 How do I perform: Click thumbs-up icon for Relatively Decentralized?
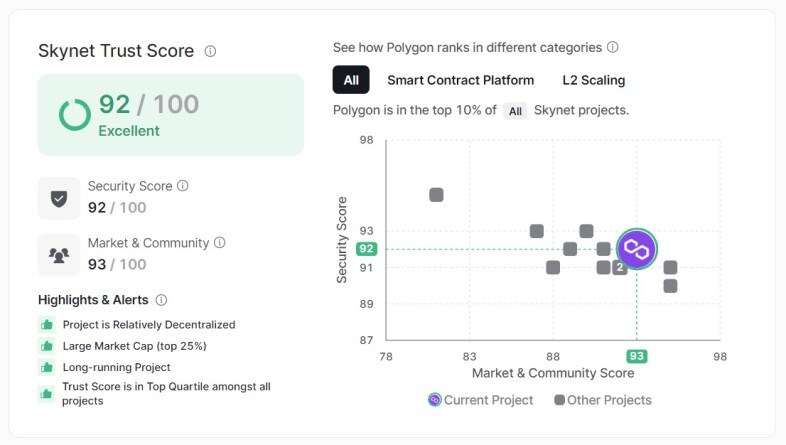(47, 325)
